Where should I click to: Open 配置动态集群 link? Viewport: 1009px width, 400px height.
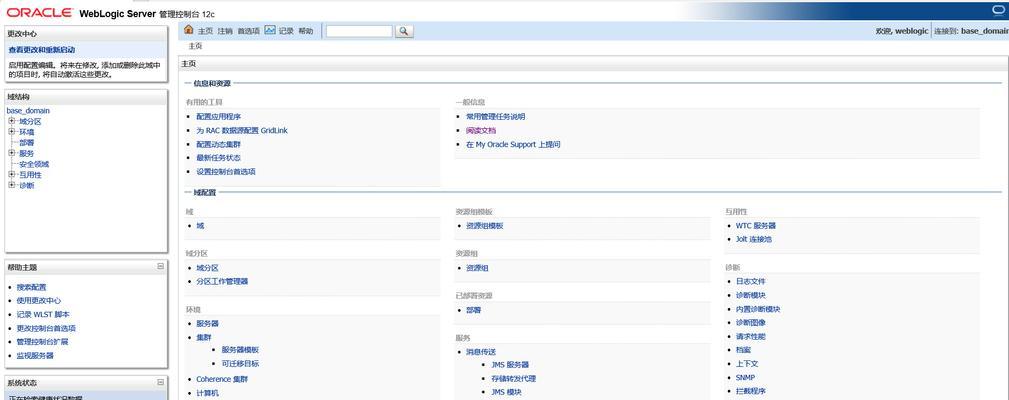[x=218, y=145]
